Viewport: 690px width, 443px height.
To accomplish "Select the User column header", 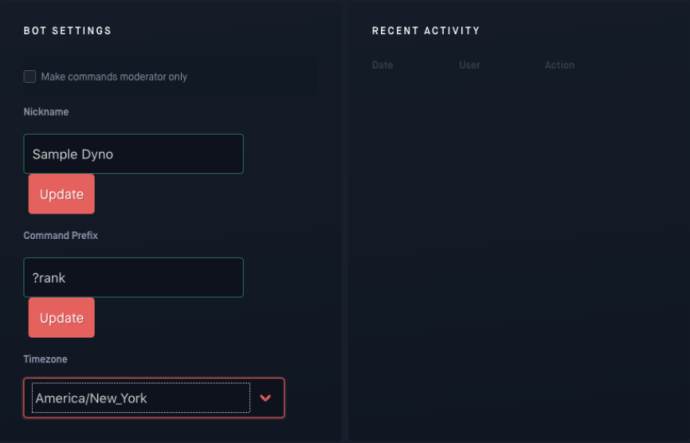I will click(x=470, y=65).
